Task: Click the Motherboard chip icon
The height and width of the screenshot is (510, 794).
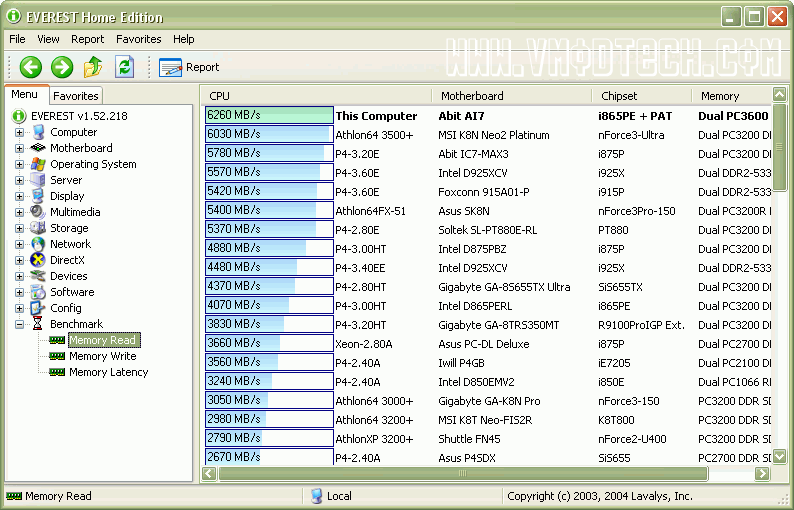Action: [x=38, y=148]
